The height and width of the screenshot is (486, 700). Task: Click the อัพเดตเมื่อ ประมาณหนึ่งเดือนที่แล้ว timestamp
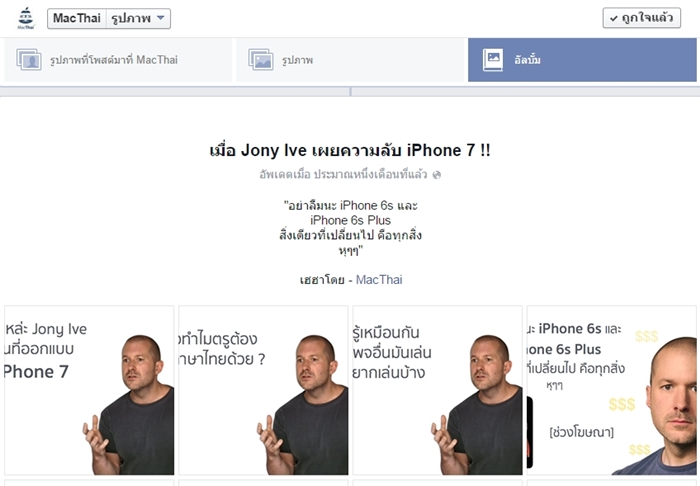click(x=343, y=174)
